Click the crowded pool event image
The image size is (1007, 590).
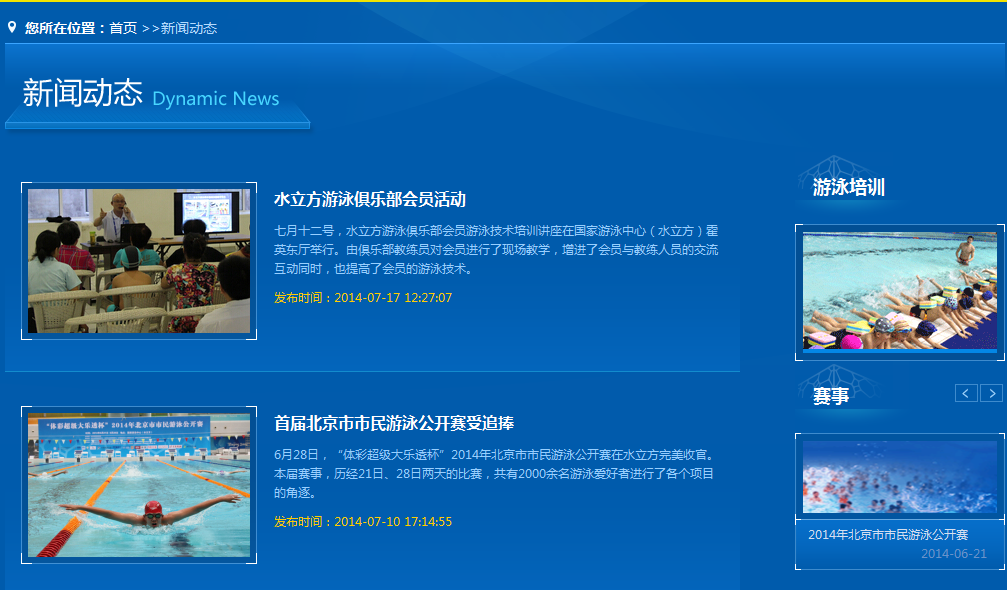click(x=899, y=477)
